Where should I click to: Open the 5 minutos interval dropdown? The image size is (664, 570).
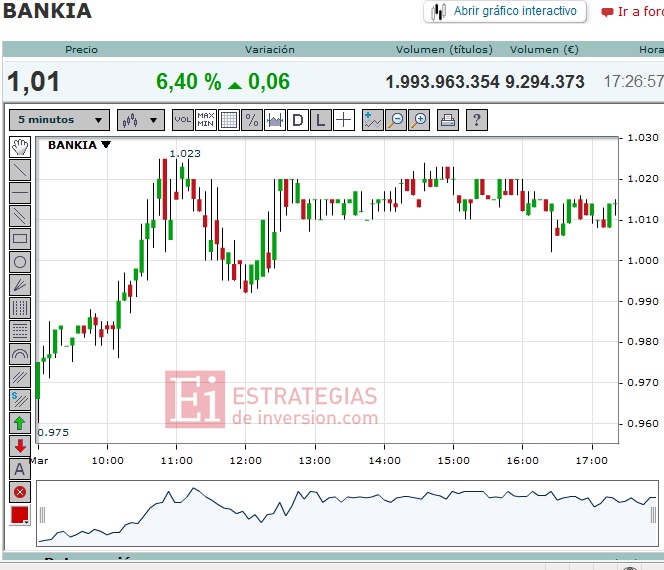[x=59, y=120]
